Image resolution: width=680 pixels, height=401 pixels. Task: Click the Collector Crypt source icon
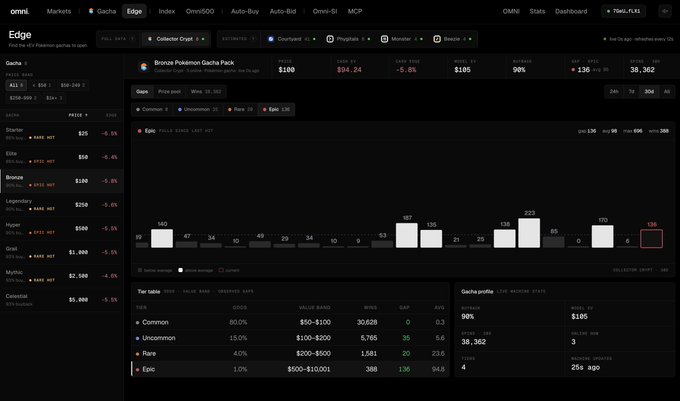(150, 39)
